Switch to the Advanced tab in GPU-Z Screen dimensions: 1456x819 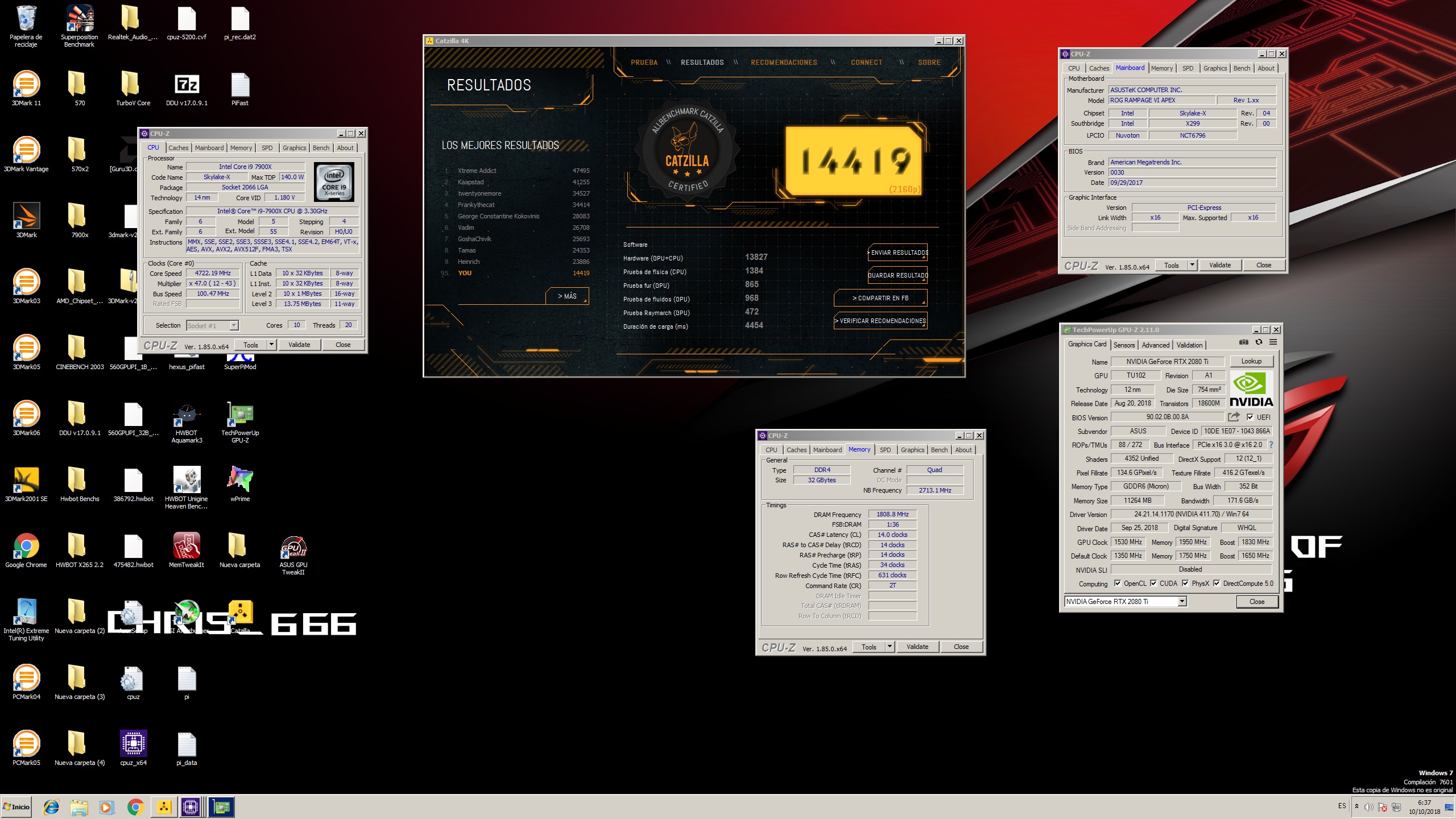(x=1156, y=345)
